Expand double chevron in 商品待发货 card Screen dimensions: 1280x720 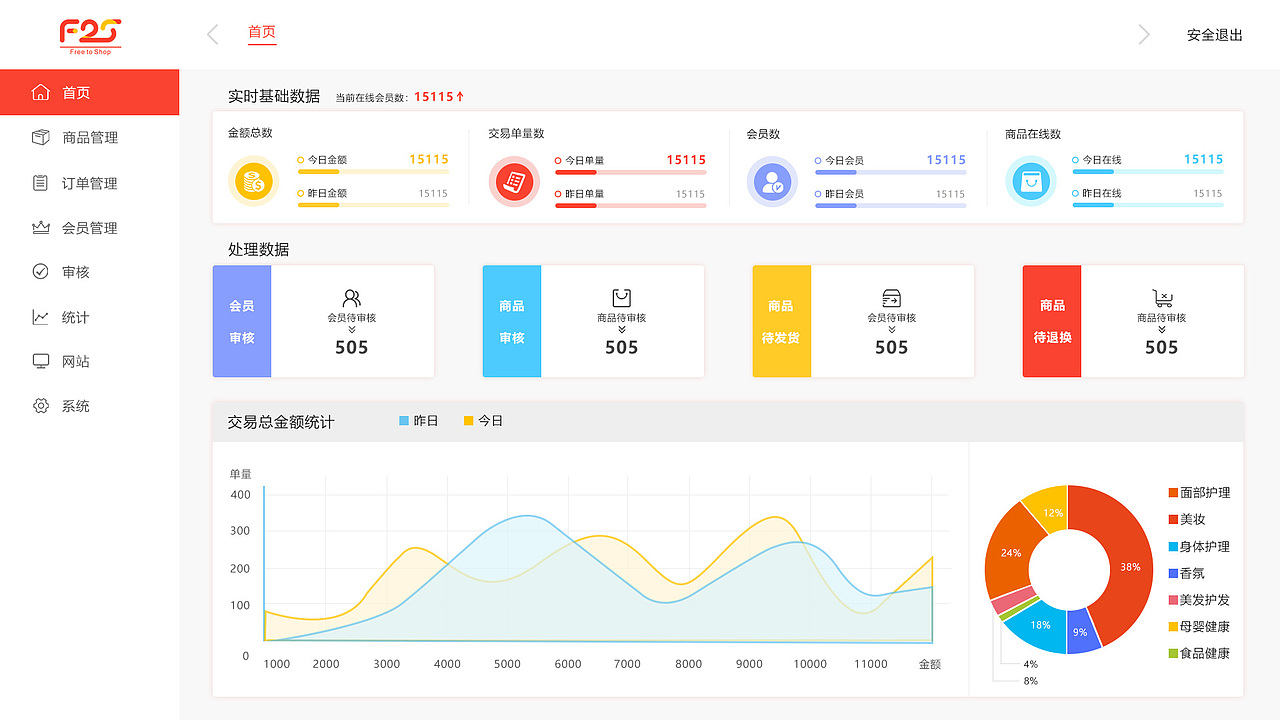(892, 330)
